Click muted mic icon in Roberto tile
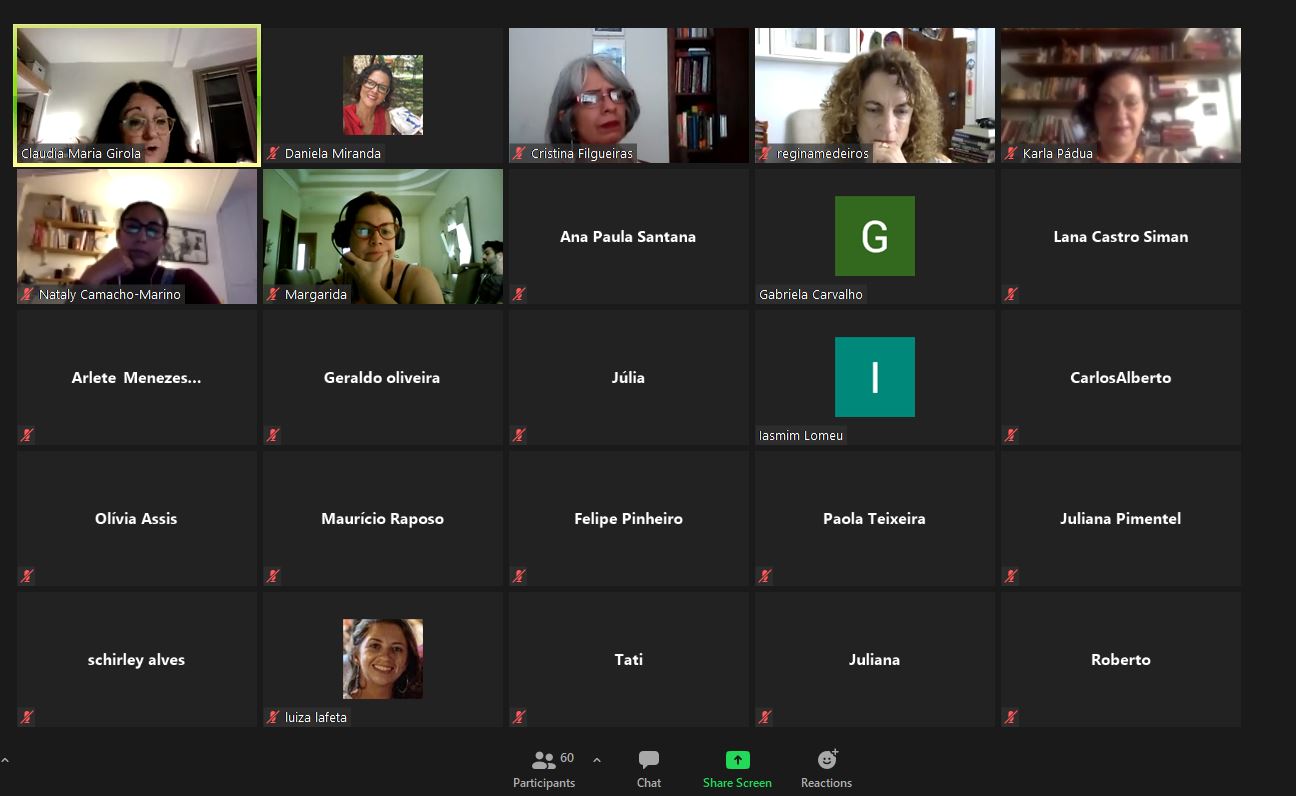Viewport: 1296px width, 796px height. click(1011, 717)
